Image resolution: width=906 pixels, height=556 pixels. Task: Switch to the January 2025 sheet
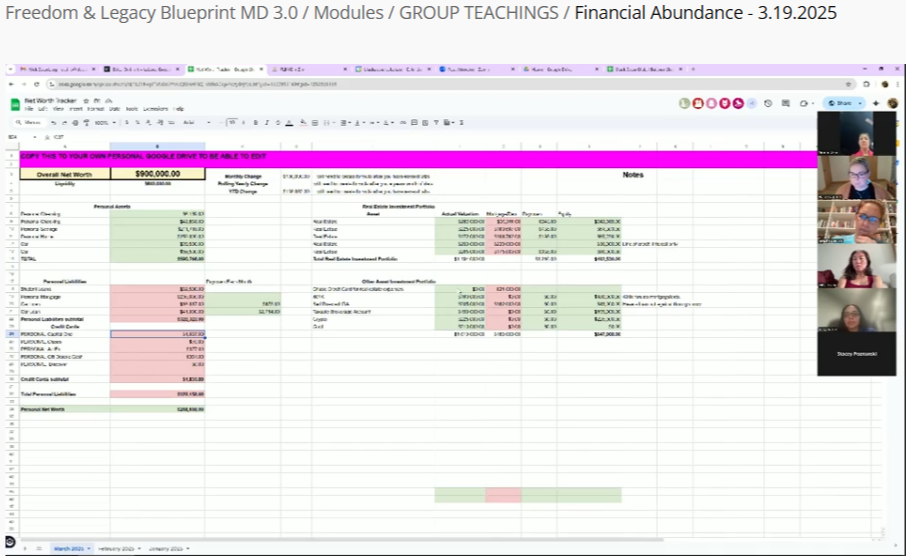tap(166, 548)
